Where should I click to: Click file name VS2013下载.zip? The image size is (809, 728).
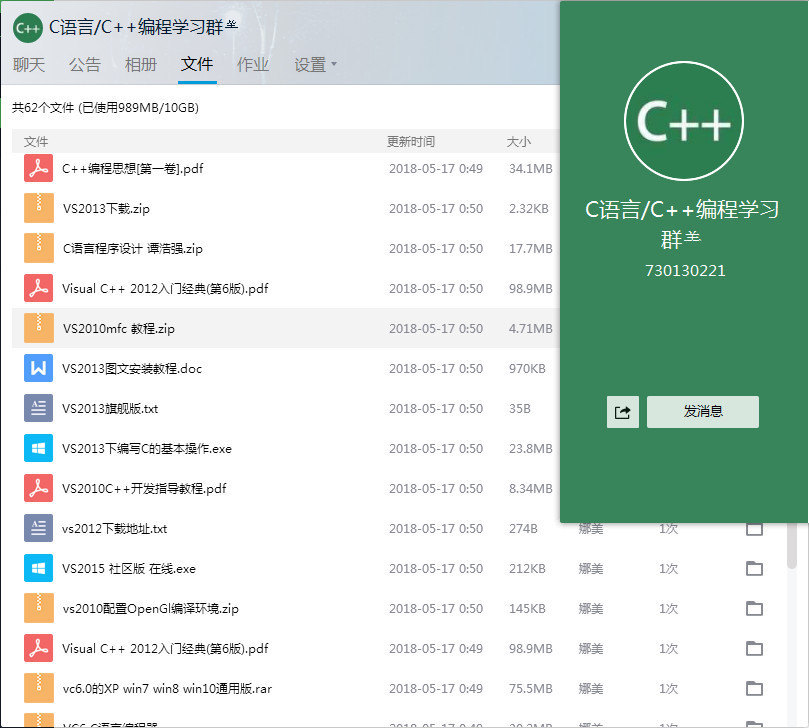point(106,208)
